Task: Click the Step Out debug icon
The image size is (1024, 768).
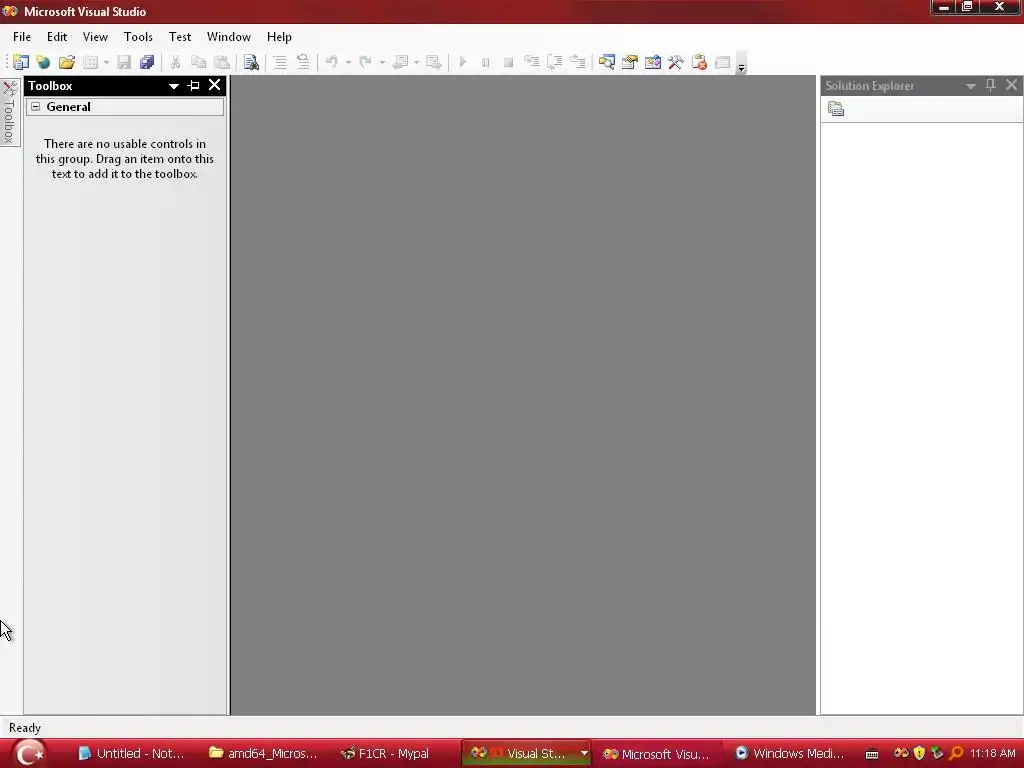Action: (x=578, y=62)
